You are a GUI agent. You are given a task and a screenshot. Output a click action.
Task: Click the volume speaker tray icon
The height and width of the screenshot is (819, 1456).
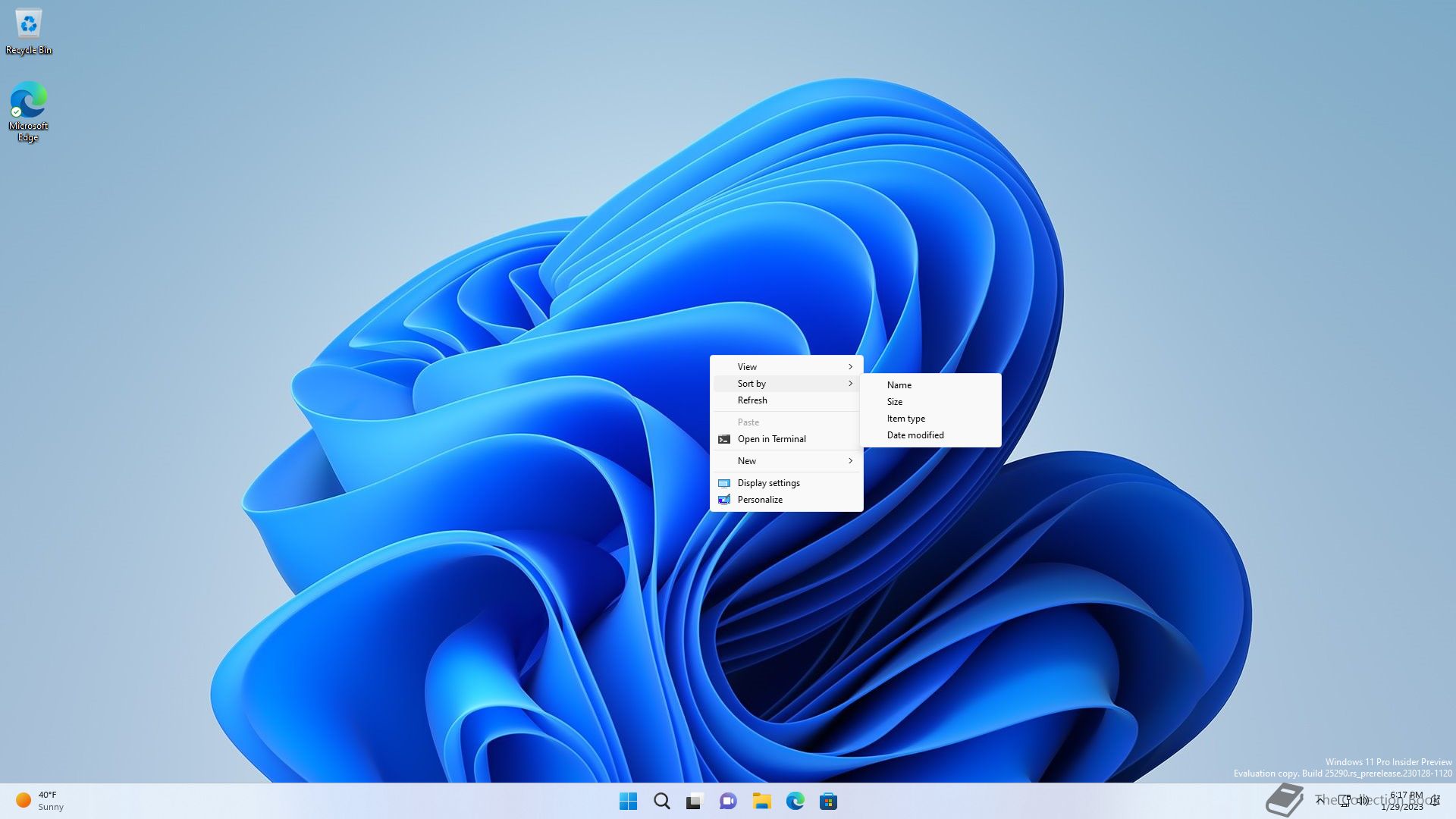(1363, 800)
